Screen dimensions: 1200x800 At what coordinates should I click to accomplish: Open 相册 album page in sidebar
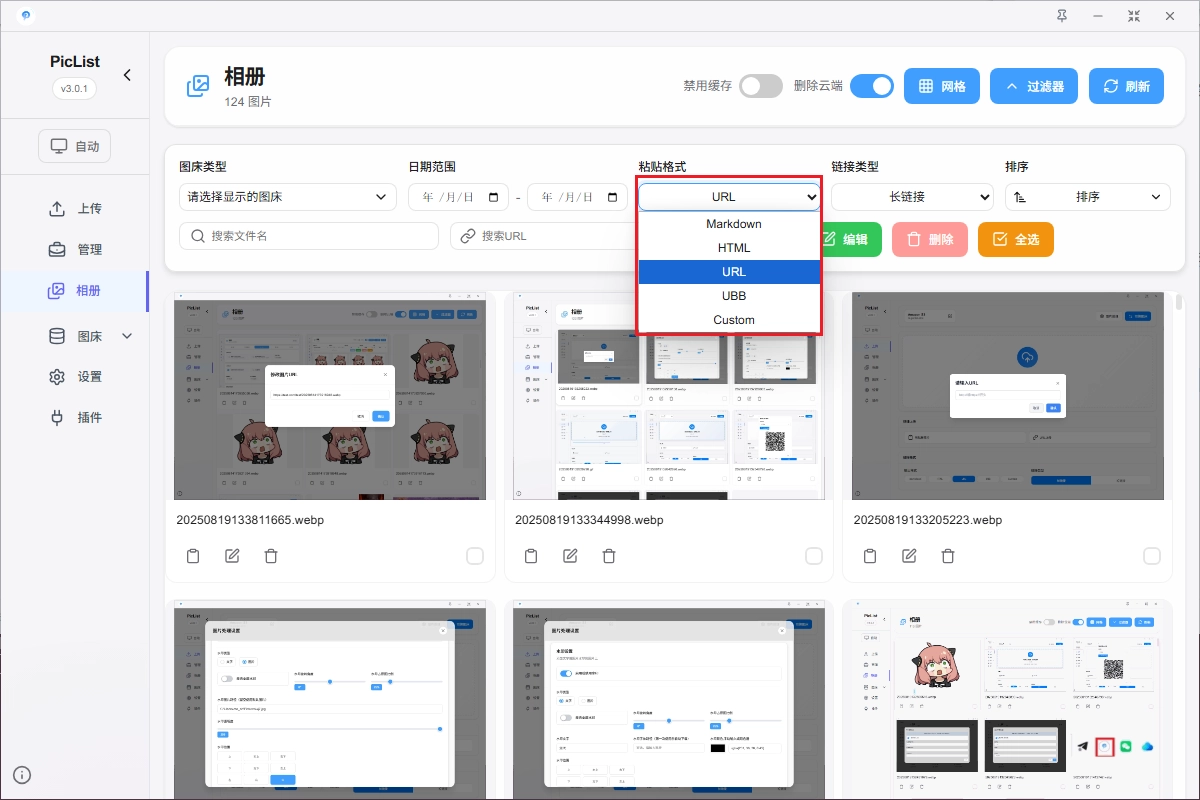pos(74,291)
